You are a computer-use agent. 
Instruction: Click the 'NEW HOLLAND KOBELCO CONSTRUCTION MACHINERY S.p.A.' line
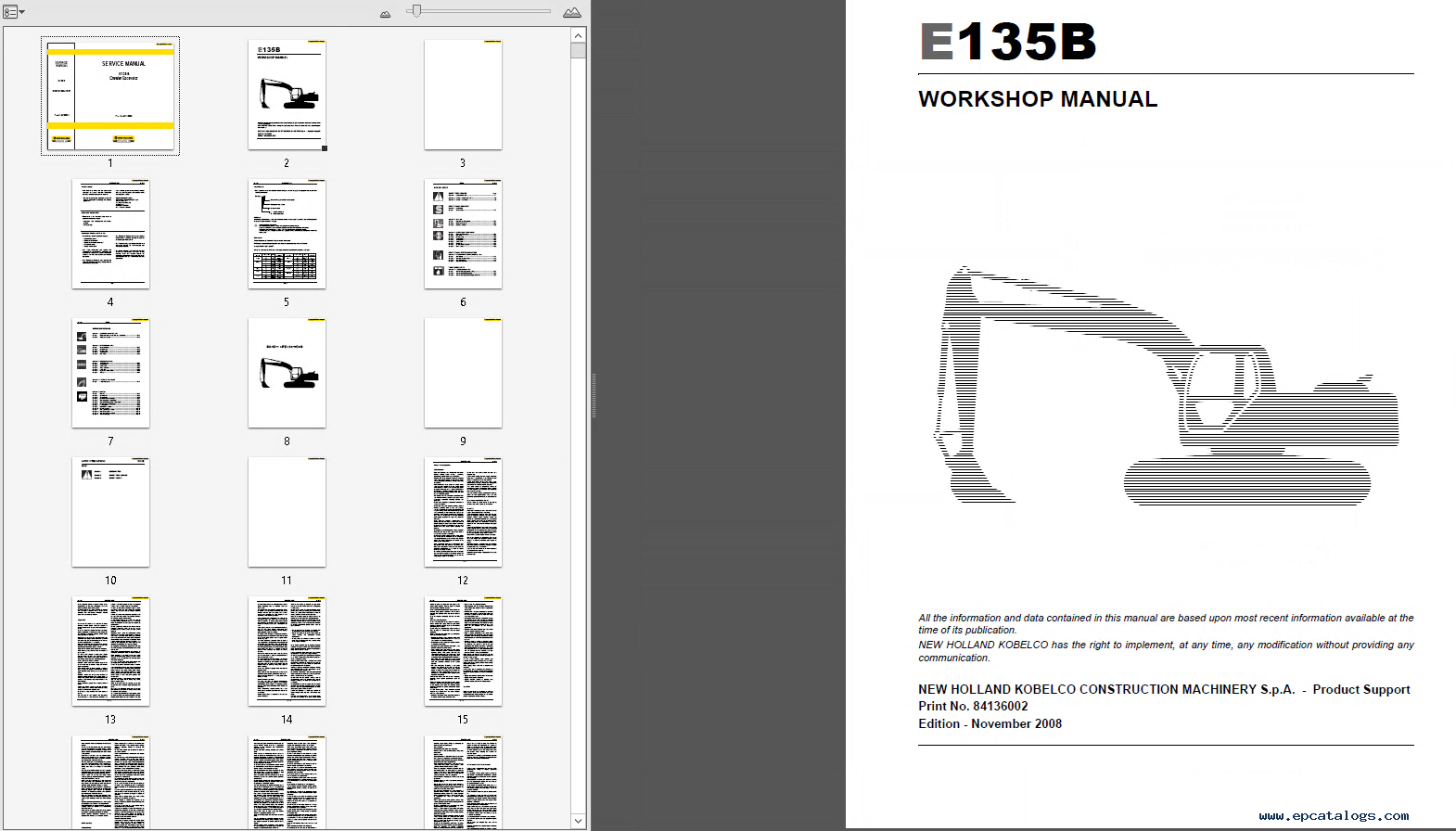pyautogui.click(x=1106, y=689)
